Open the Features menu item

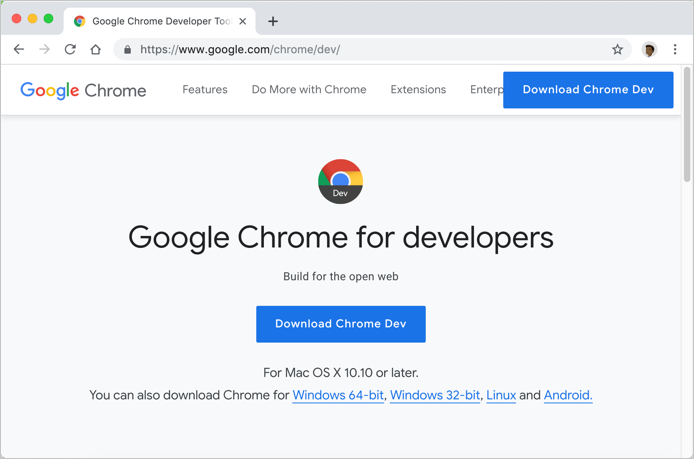point(205,89)
